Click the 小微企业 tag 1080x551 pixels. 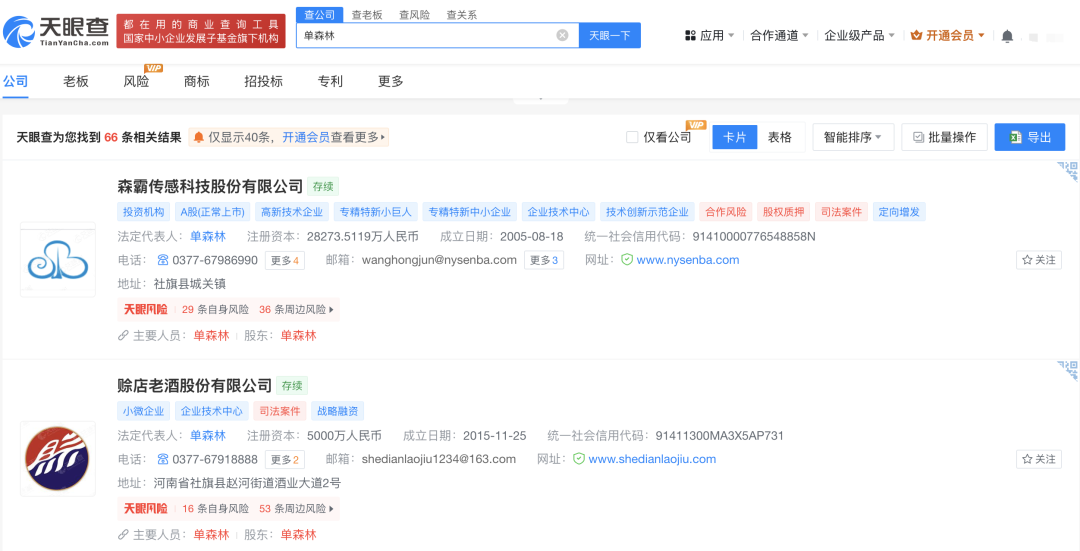coord(143,410)
